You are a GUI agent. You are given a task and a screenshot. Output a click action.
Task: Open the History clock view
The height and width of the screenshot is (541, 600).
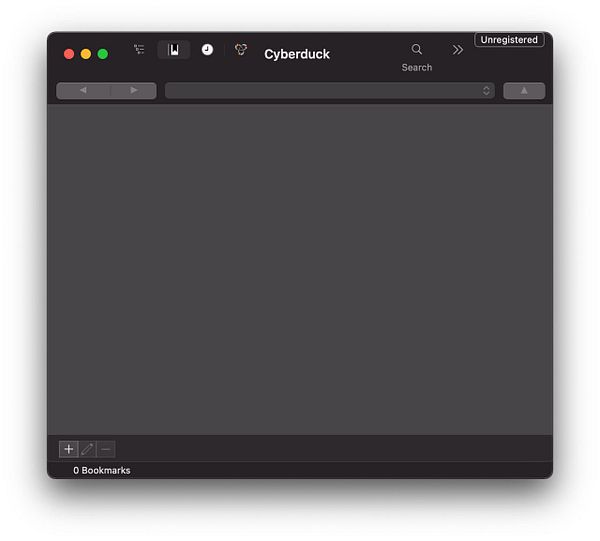207,49
